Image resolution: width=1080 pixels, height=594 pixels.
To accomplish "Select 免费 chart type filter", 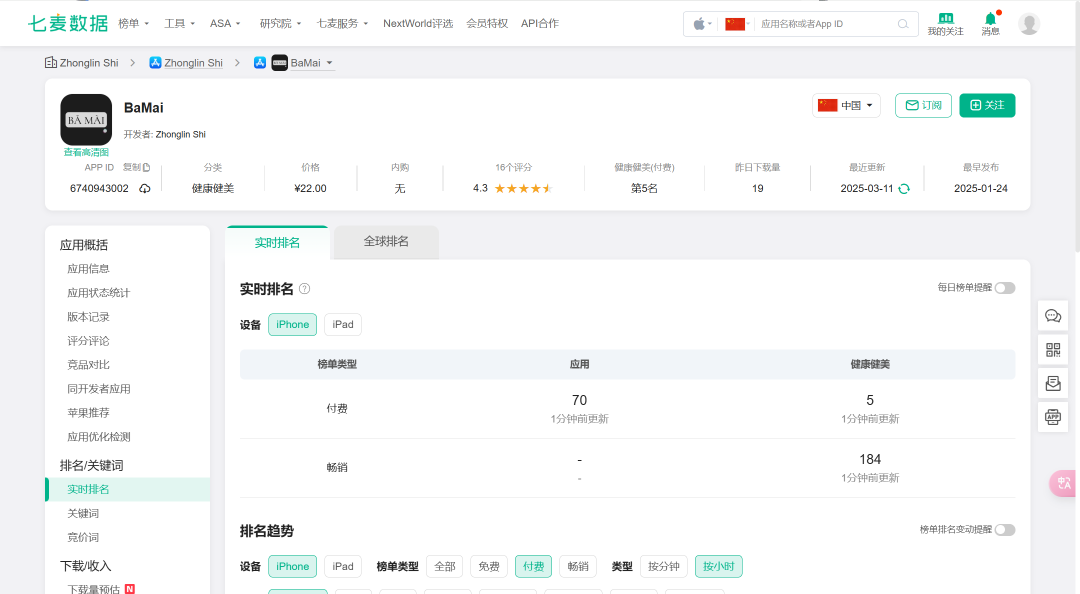I will [489, 566].
